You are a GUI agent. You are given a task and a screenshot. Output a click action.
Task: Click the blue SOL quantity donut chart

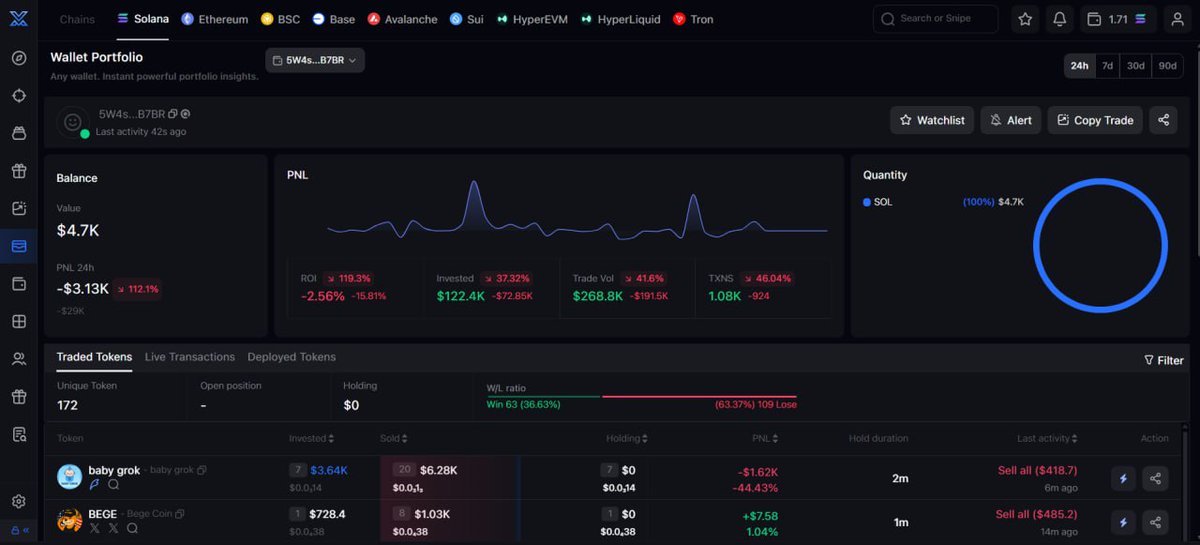click(x=1100, y=246)
